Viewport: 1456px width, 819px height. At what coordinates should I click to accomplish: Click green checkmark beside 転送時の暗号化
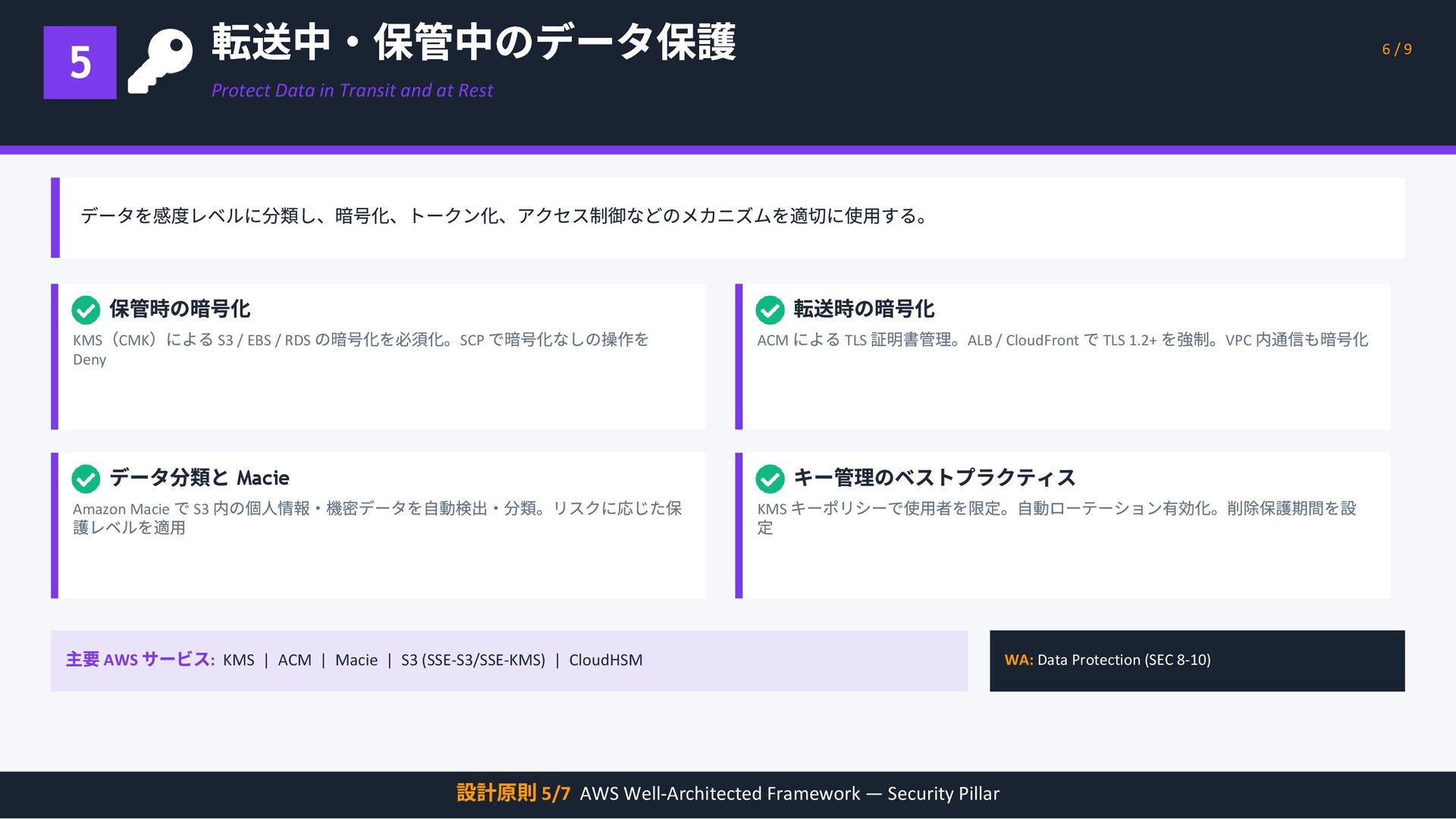tap(770, 309)
